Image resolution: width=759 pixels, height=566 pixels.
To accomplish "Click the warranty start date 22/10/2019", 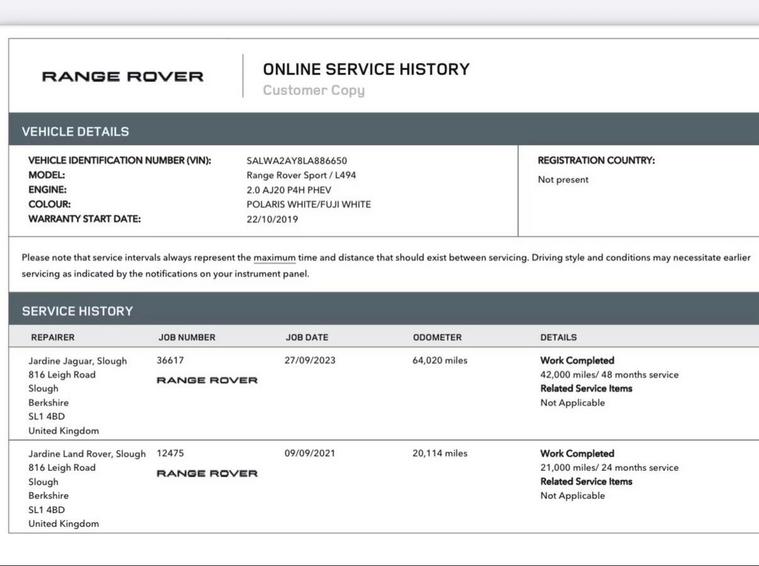I will click(x=272, y=219).
